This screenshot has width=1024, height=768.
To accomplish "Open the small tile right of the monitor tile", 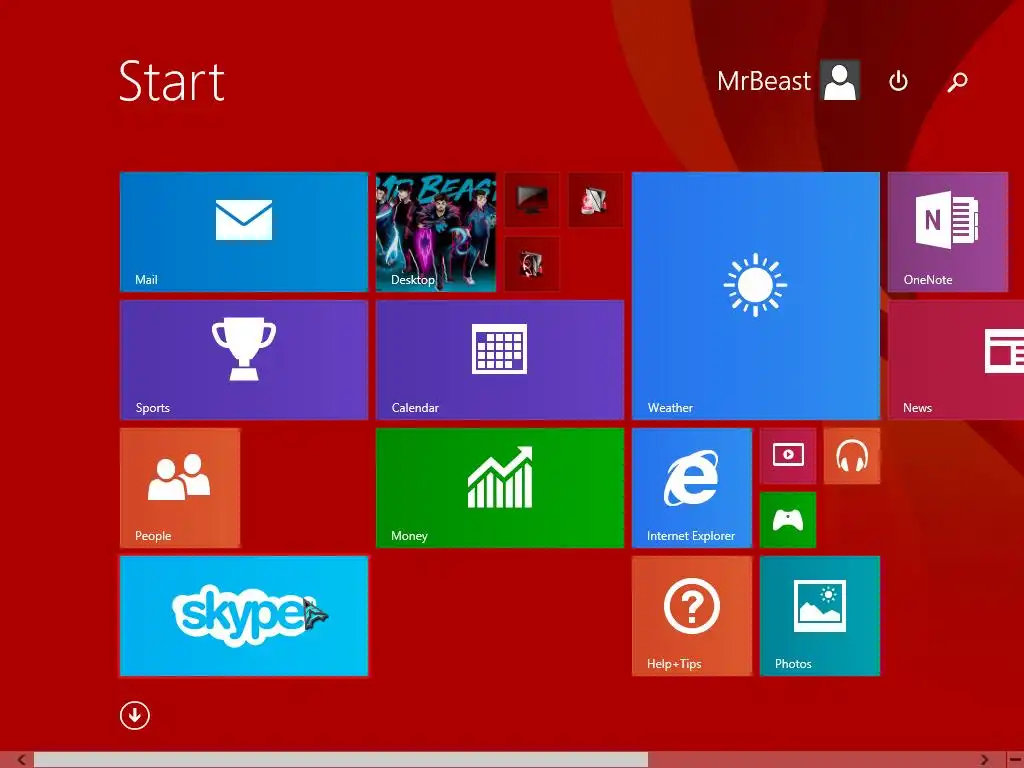I will coord(596,200).
